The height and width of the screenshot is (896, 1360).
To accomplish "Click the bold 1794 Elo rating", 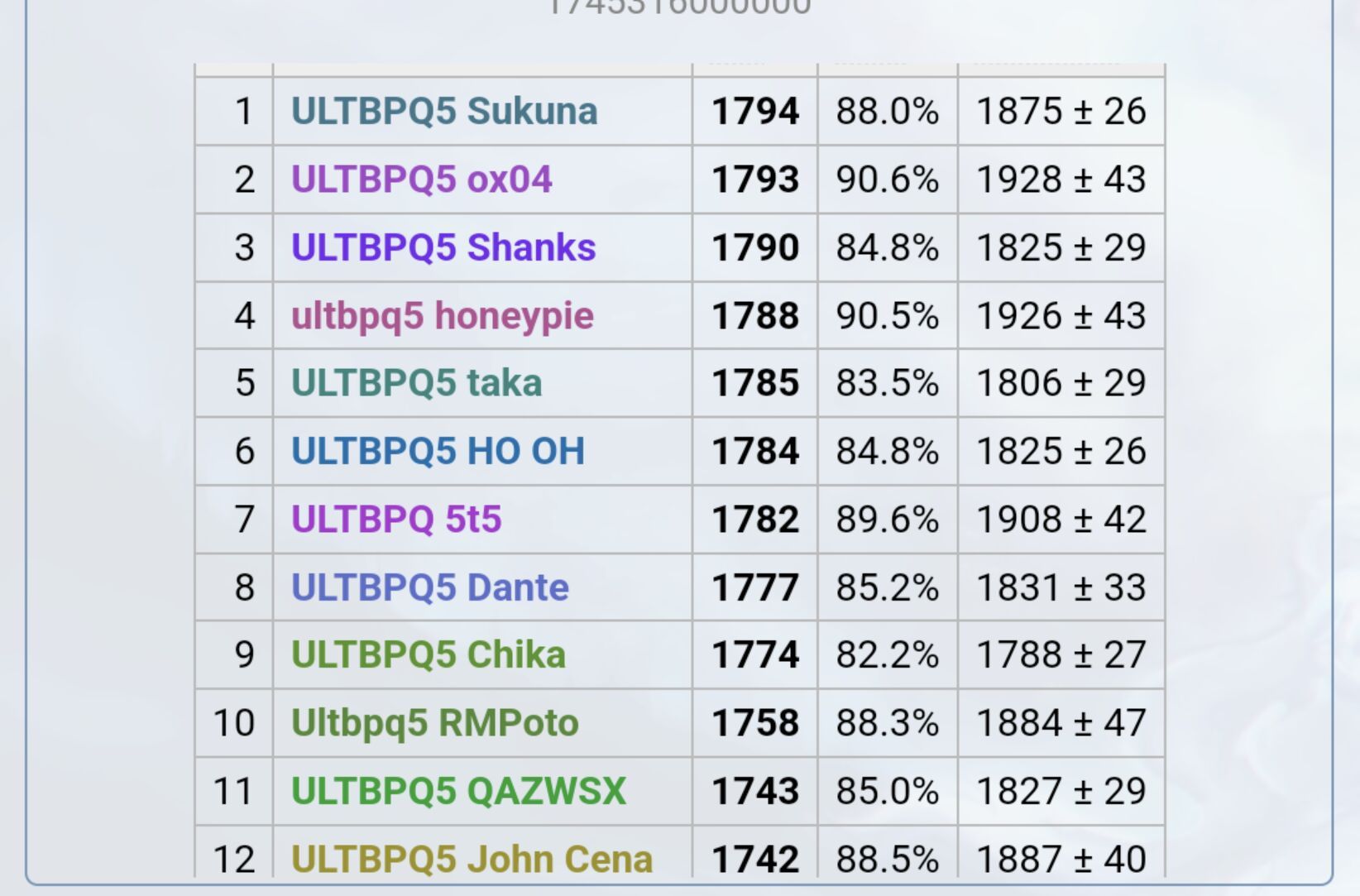I will 755,112.
